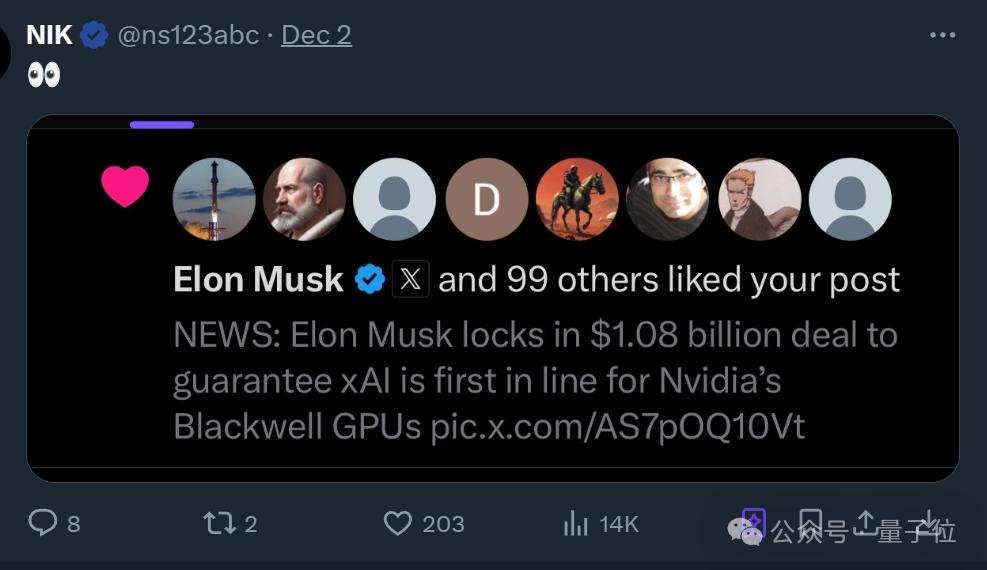Image resolution: width=987 pixels, height=570 pixels.
Task: Click NIK's blue verified badge
Action: coord(94,35)
